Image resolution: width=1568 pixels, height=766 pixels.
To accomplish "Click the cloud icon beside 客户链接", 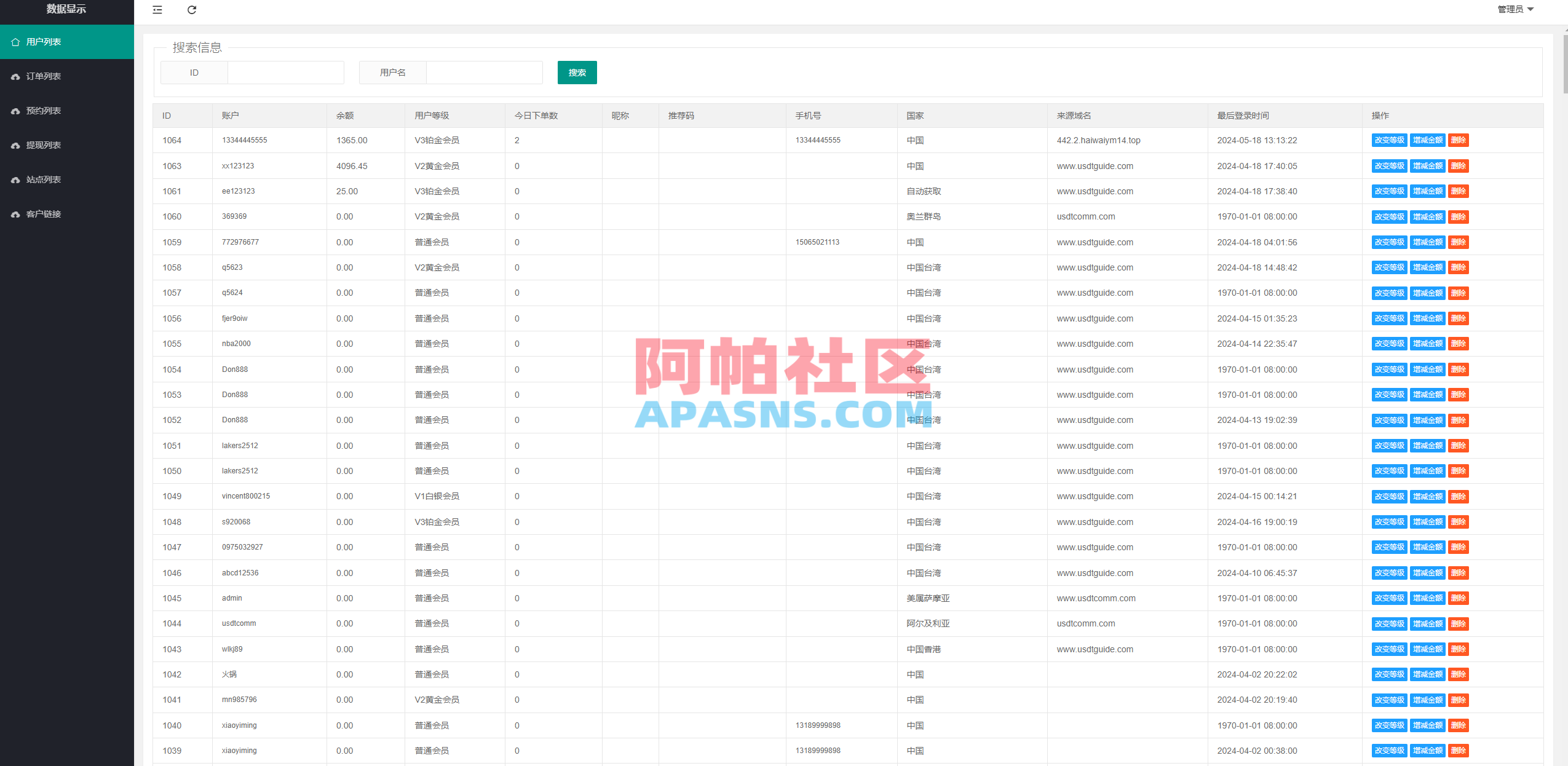I will [16, 213].
